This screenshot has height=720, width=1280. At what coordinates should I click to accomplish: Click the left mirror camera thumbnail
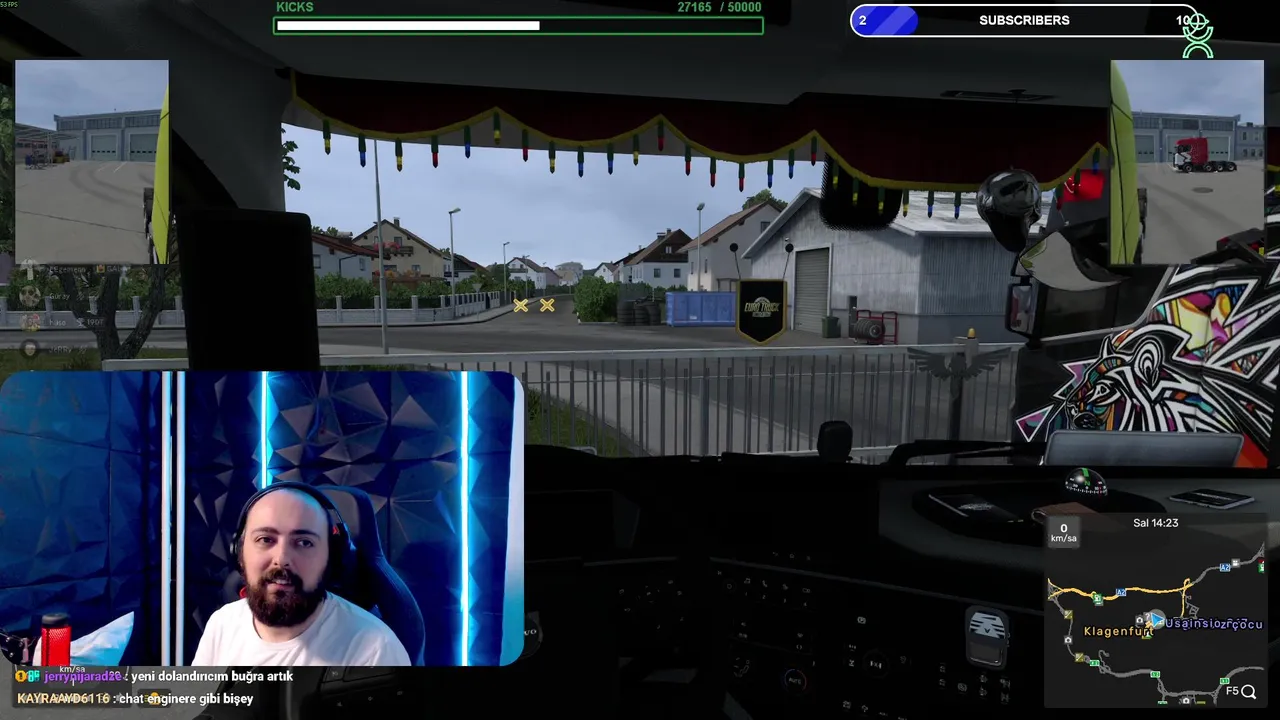[x=92, y=162]
